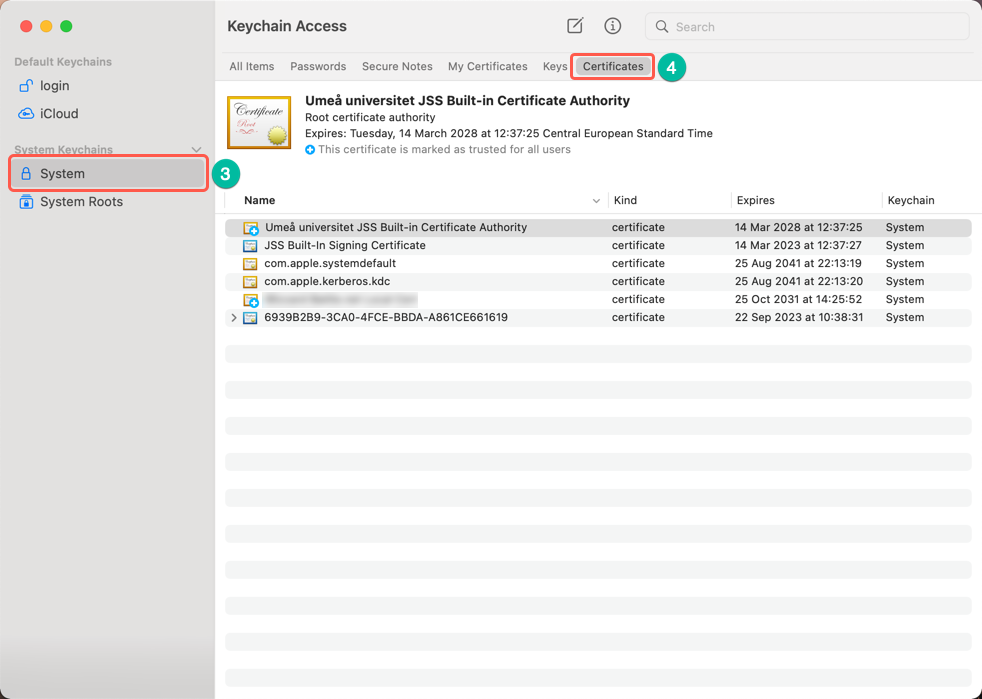This screenshot has height=699, width=982.
Task: Click the com.apple.systemdefault certificate icon
Action: 250,264
